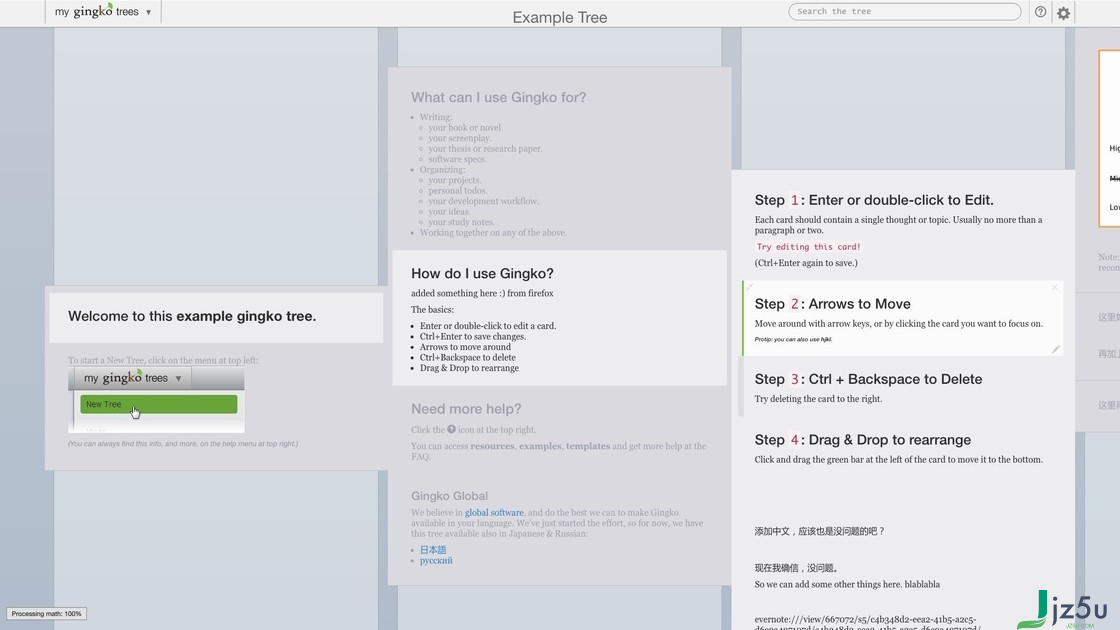Image resolution: width=1120 pixels, height=630 pixels.
Task: Click 'Protip: you can also use hjkl.' text
Action: click(x=794, y=339)
